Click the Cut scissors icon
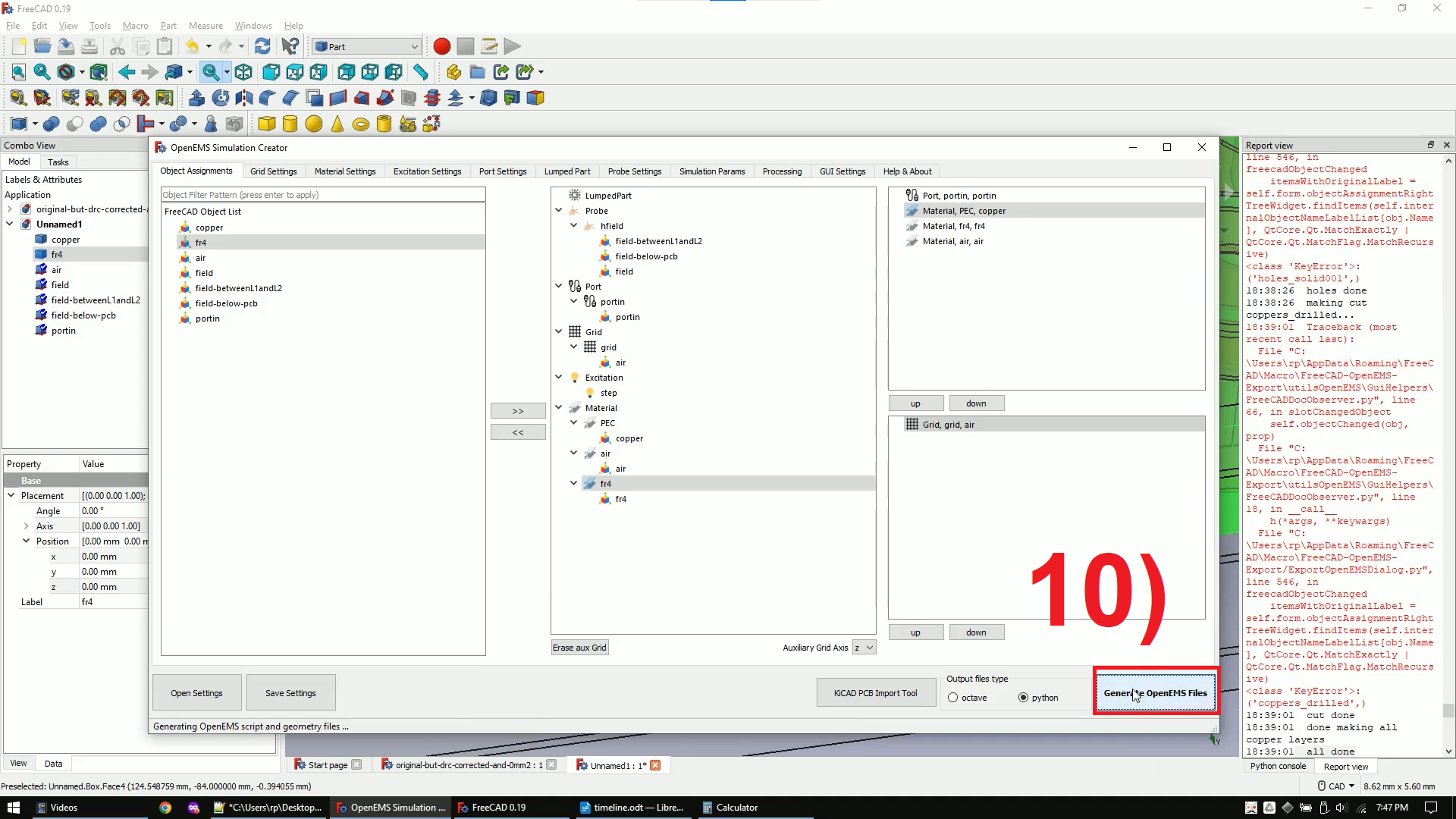 point(118,46)
